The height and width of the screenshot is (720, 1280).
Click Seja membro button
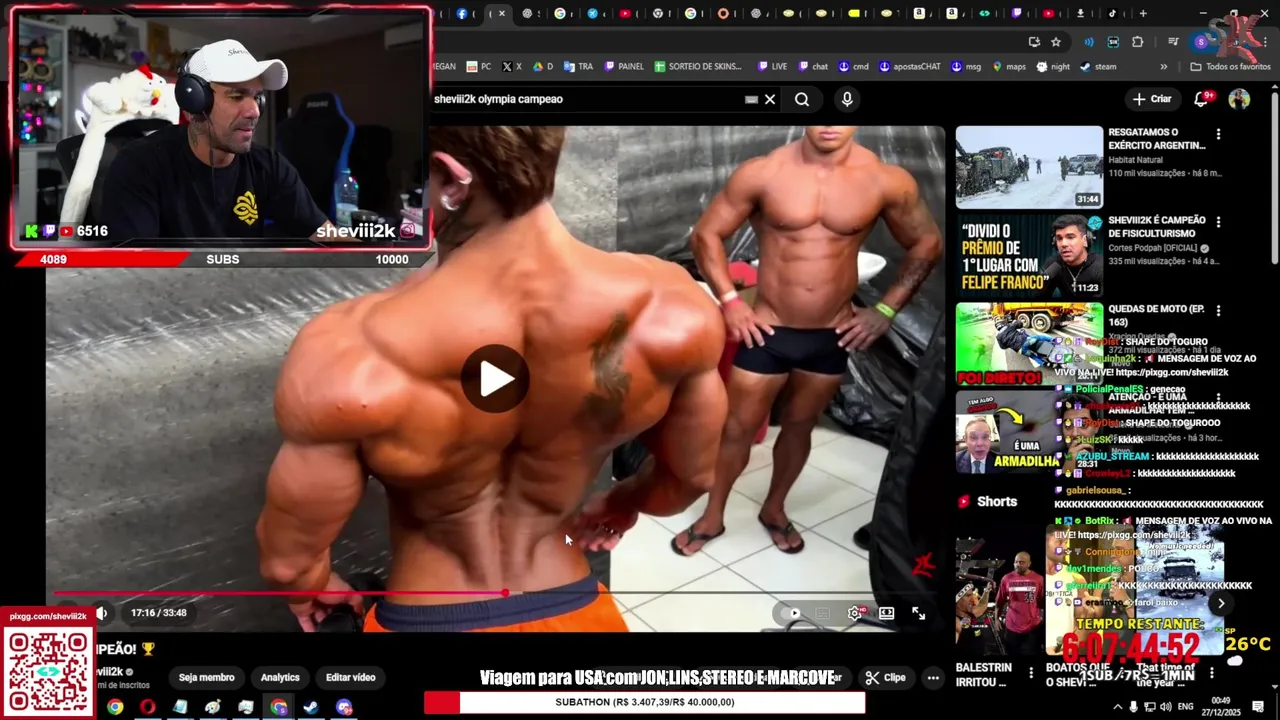point(206,677)
